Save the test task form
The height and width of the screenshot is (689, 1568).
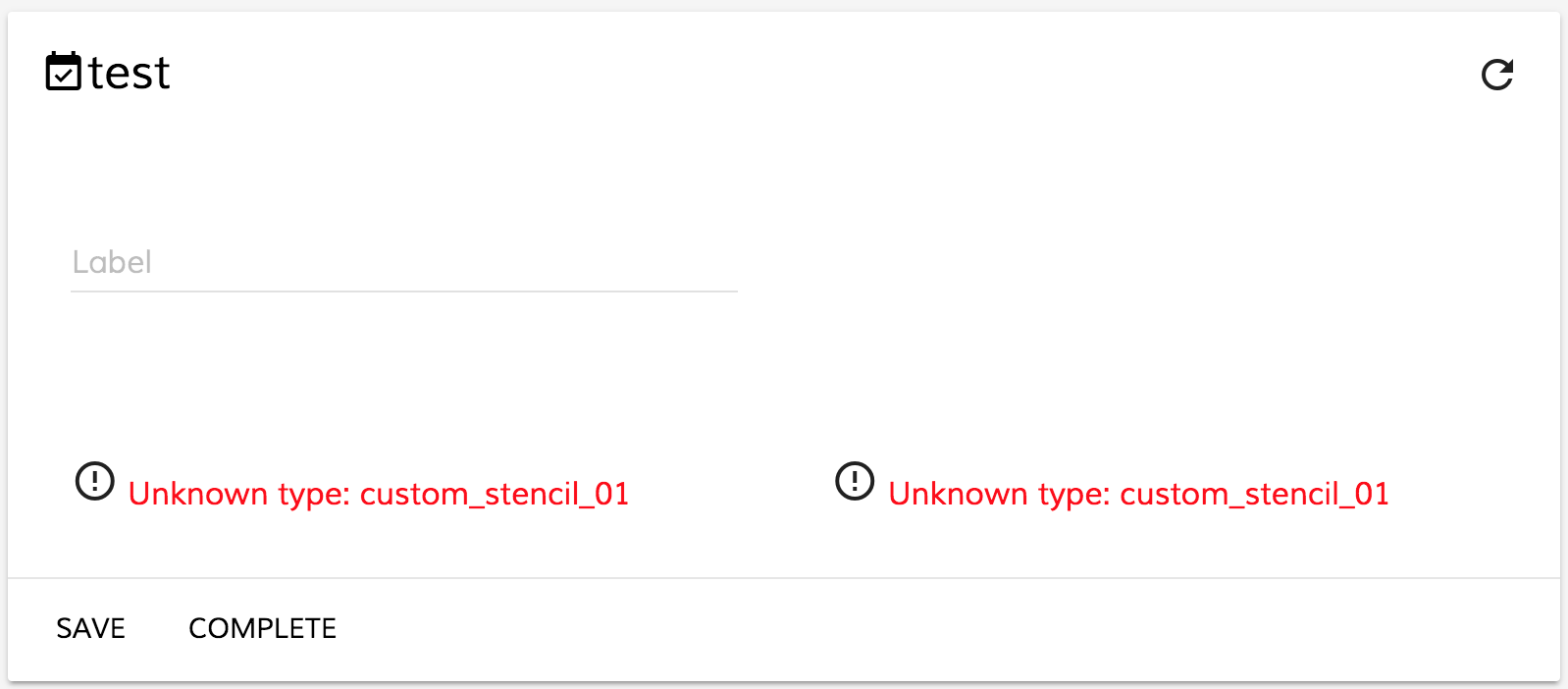point(90,628)
